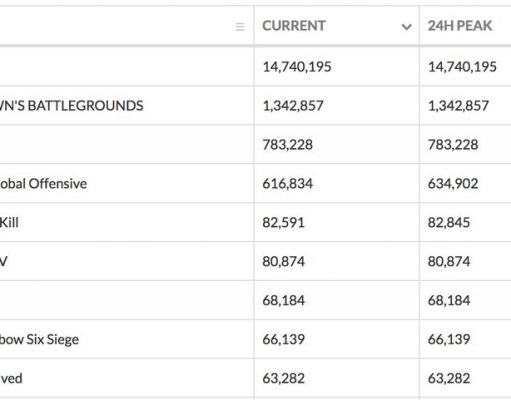
Task: Select the 24H PEAK column header
Action: [460, 26]
